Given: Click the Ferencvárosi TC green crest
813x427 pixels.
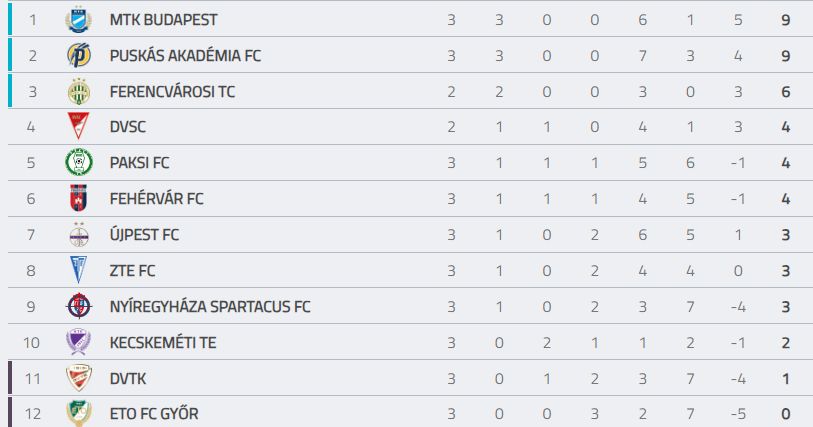Looking at the screenshot, I should tap(79, 92).
